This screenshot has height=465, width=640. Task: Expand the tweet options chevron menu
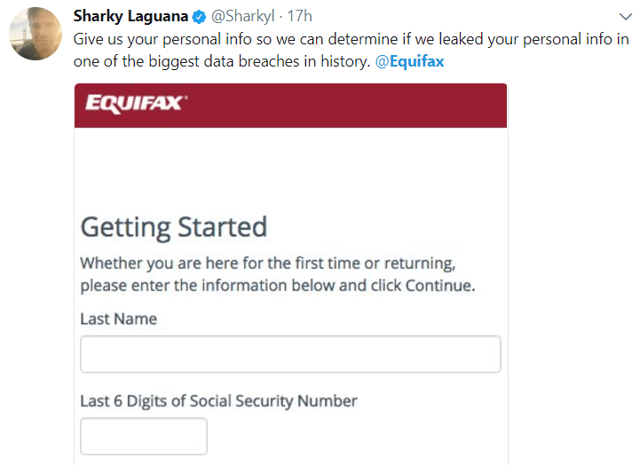[x=625, y=17]
